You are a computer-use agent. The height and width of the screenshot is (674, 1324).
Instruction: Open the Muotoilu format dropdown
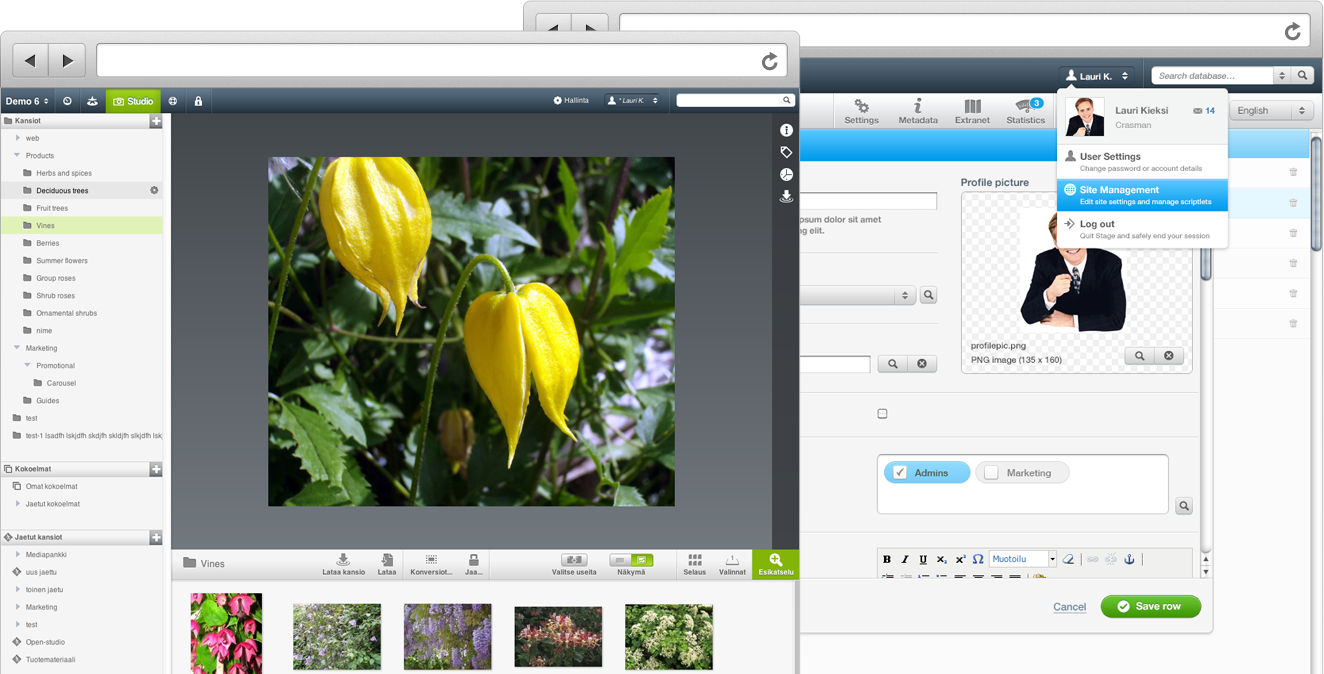(x=1023, y=559)
